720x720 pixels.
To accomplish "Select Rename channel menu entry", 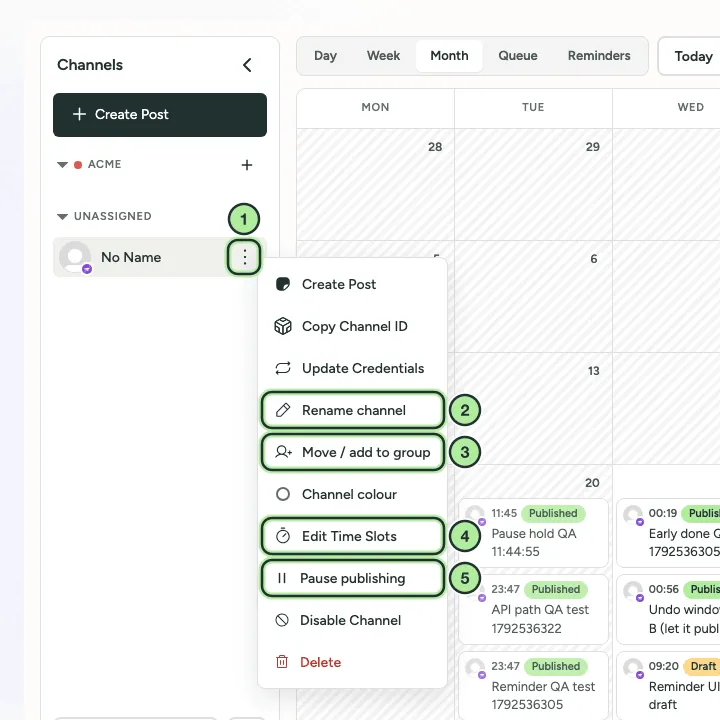I will pos(352,410).
